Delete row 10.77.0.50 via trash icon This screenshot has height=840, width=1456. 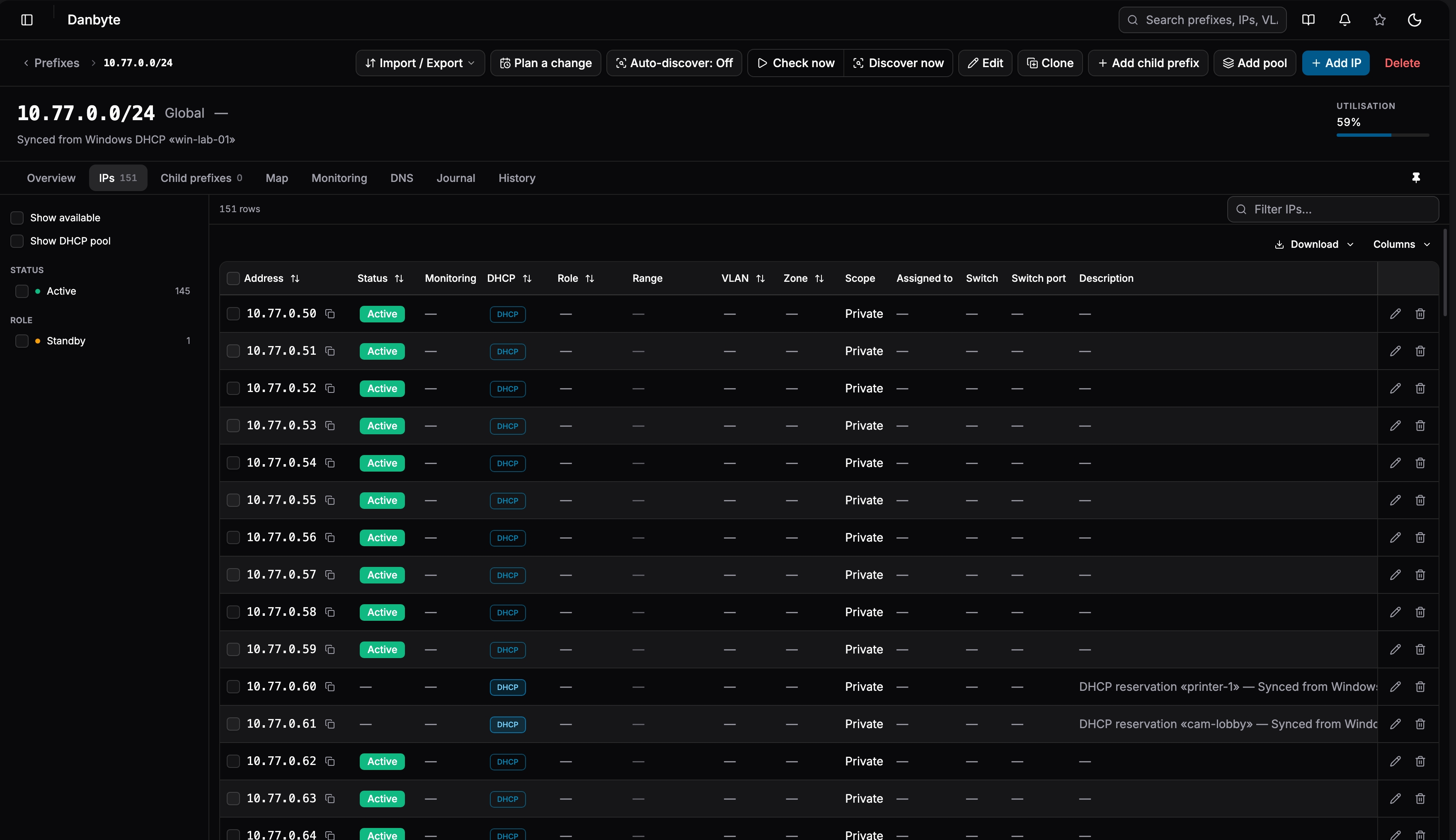1420,314
